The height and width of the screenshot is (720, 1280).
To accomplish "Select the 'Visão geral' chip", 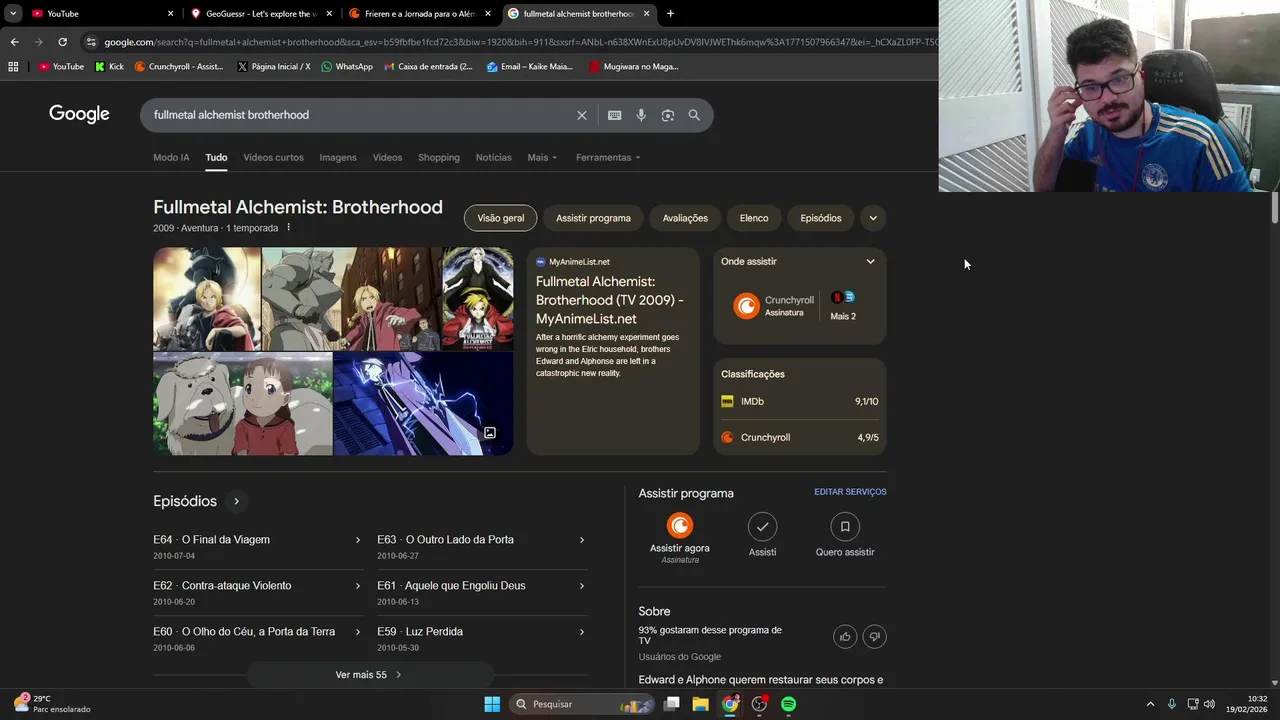I will click(x=500, y=218).
